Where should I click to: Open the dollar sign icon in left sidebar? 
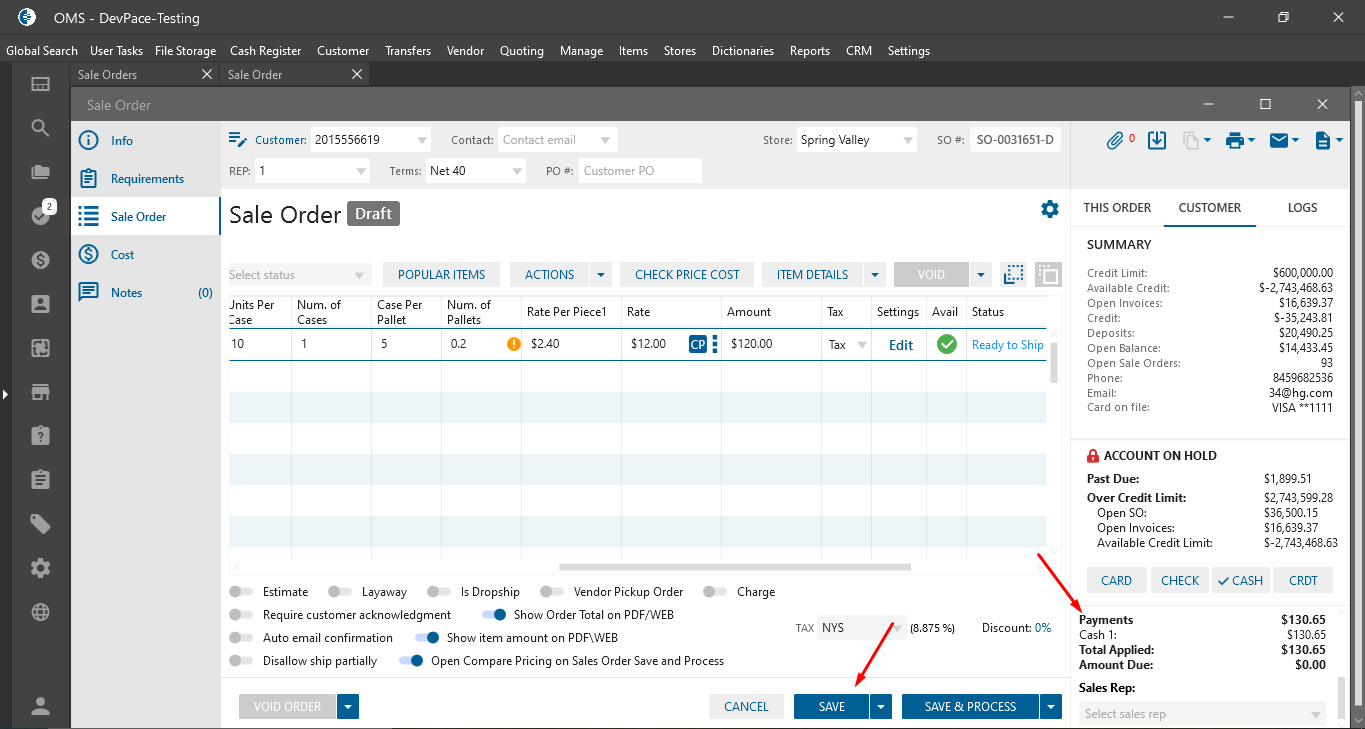pos(40,260)
